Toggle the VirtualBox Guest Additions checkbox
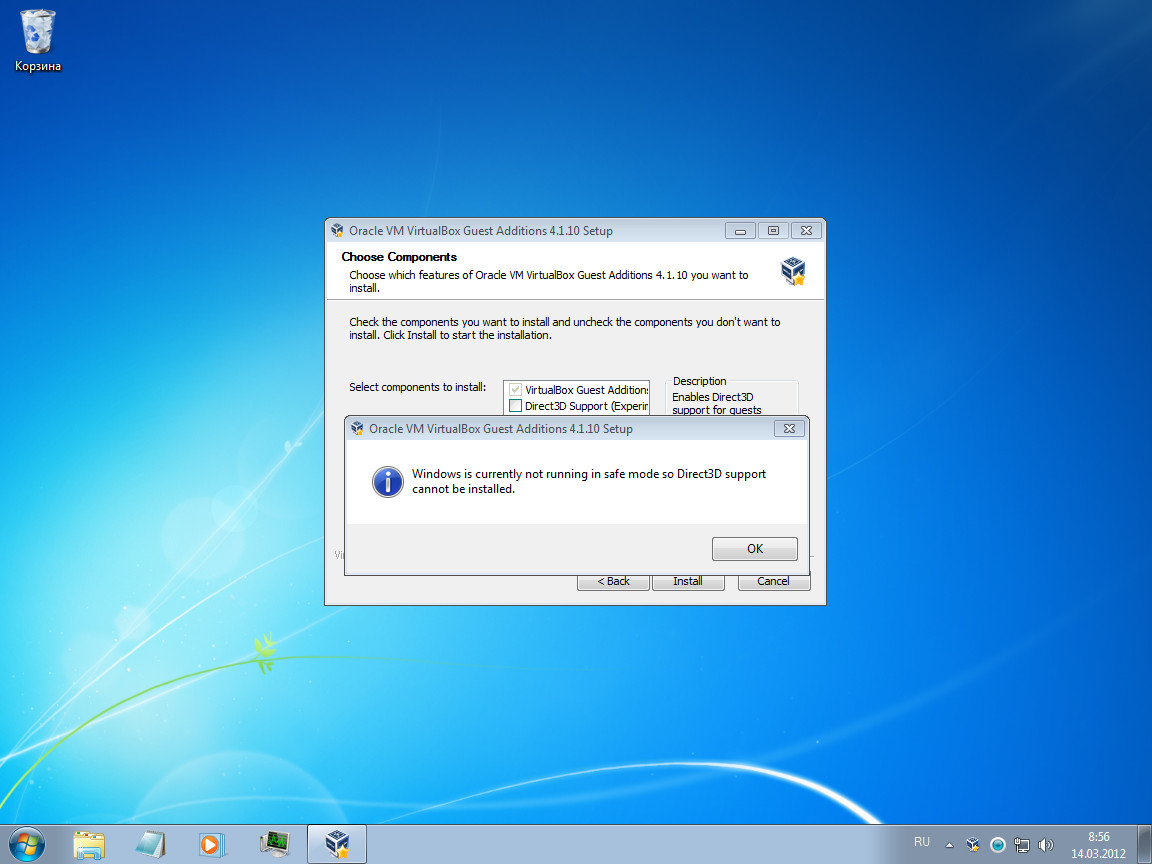The image size is (1152, 864). 516,389
